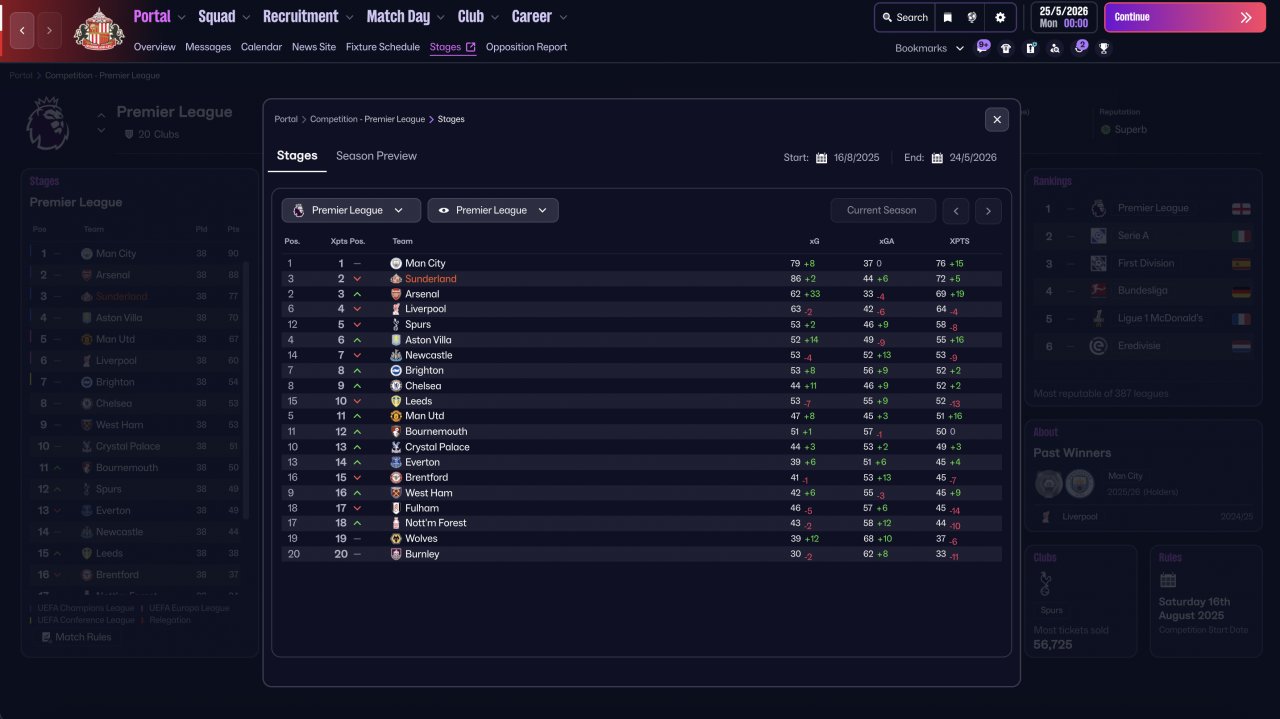Image resolution: width=1280 pixels, height=719 pixels.
Task: Click the Start date calendar icon
Action: coord(821,158)
